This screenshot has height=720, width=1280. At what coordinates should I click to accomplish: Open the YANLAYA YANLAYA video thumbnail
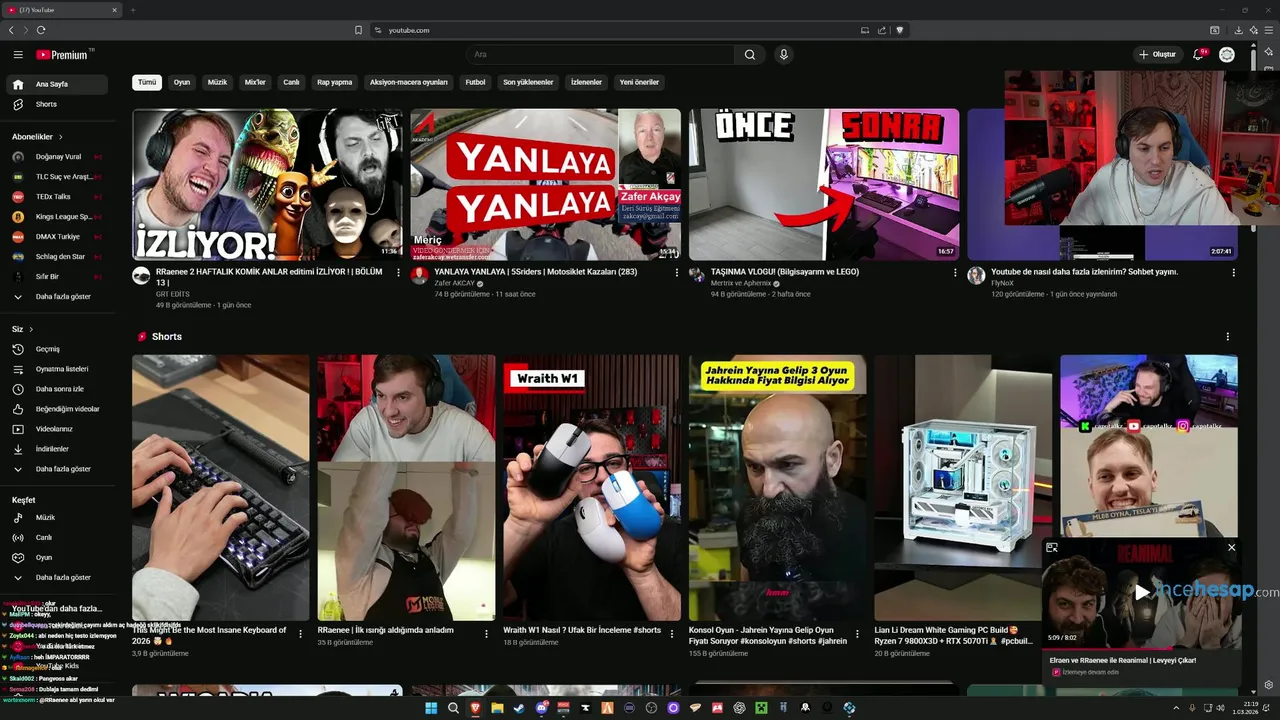[x=546, y=185]
